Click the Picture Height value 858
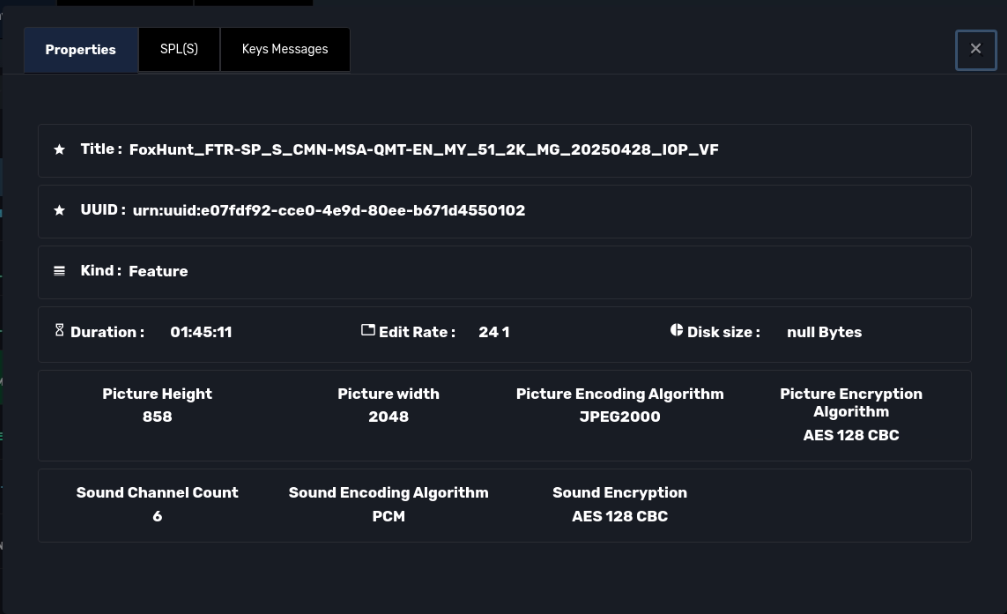The height and width of the screenshot is (614, 1007). tap(157, 417)
